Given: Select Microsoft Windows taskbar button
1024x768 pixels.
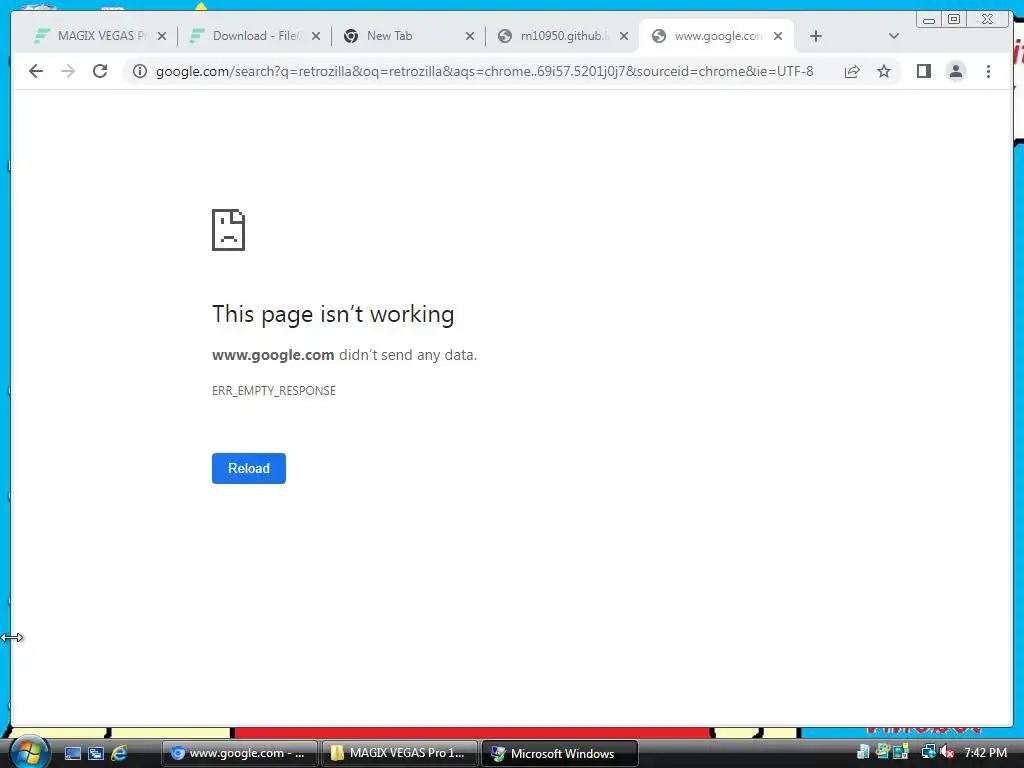Looking at the screenshot, I should 560,753.
